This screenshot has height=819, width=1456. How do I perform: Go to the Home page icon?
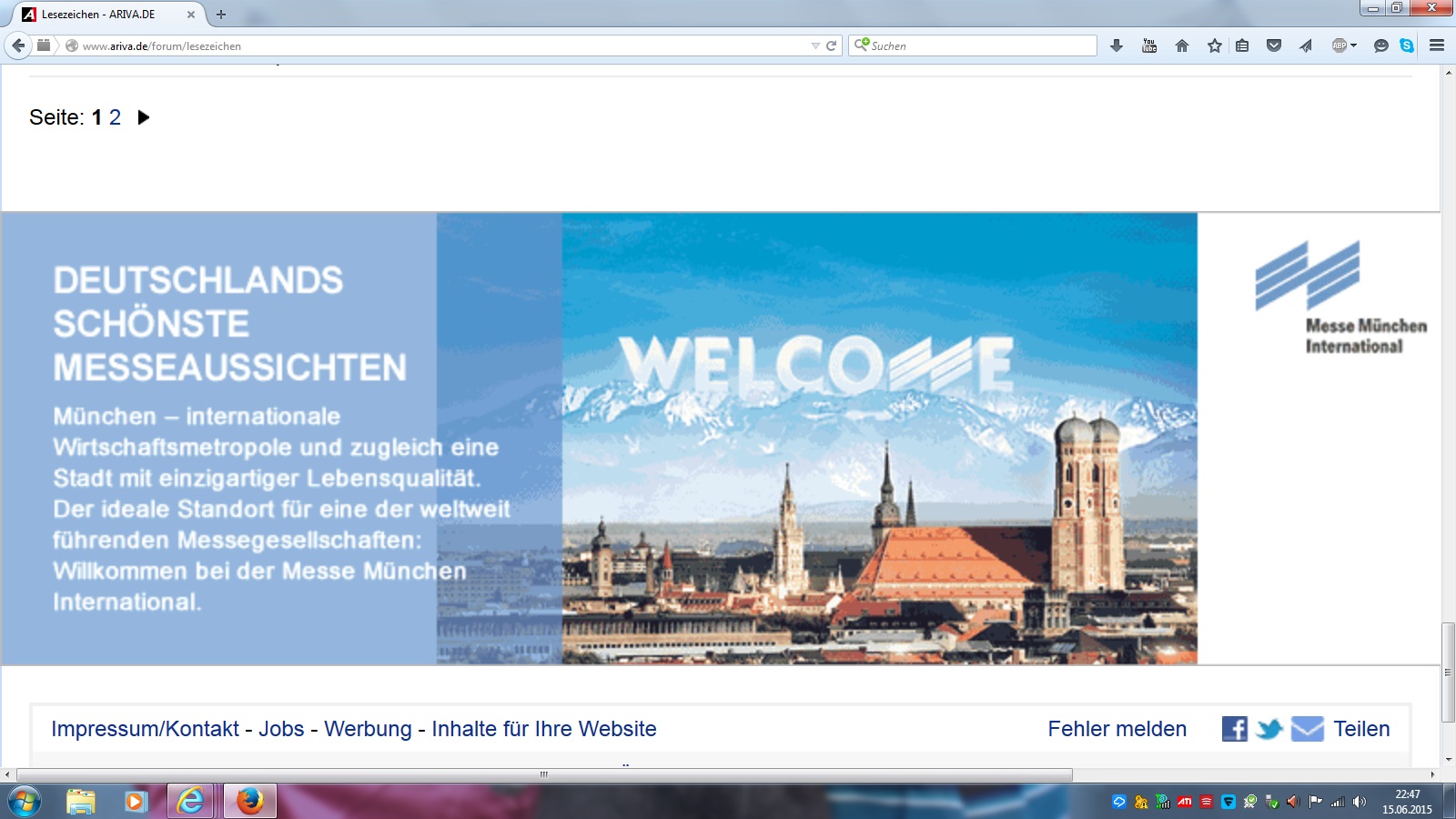(x=1182, y=45)
